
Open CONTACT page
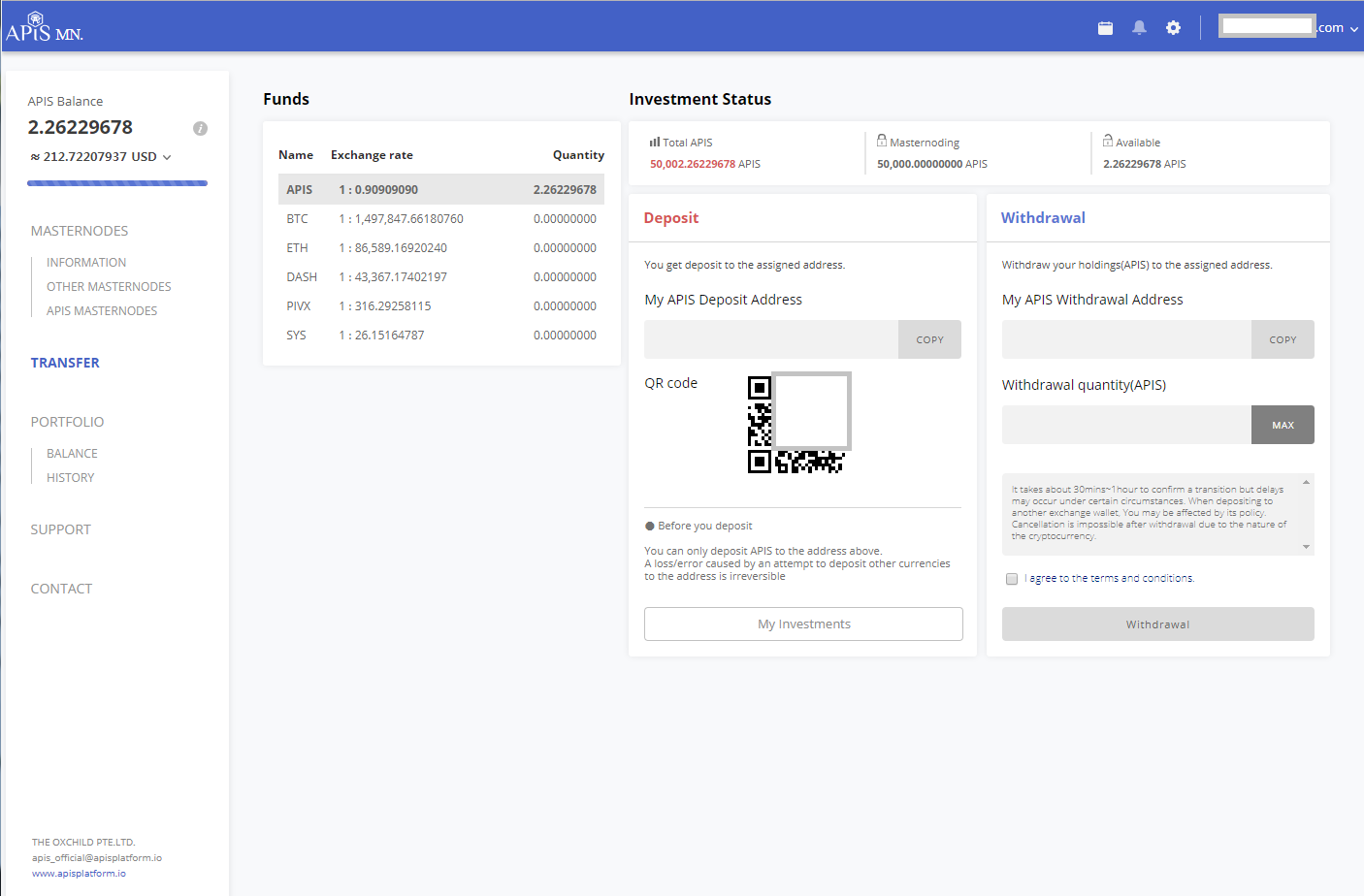click(61, 589)
